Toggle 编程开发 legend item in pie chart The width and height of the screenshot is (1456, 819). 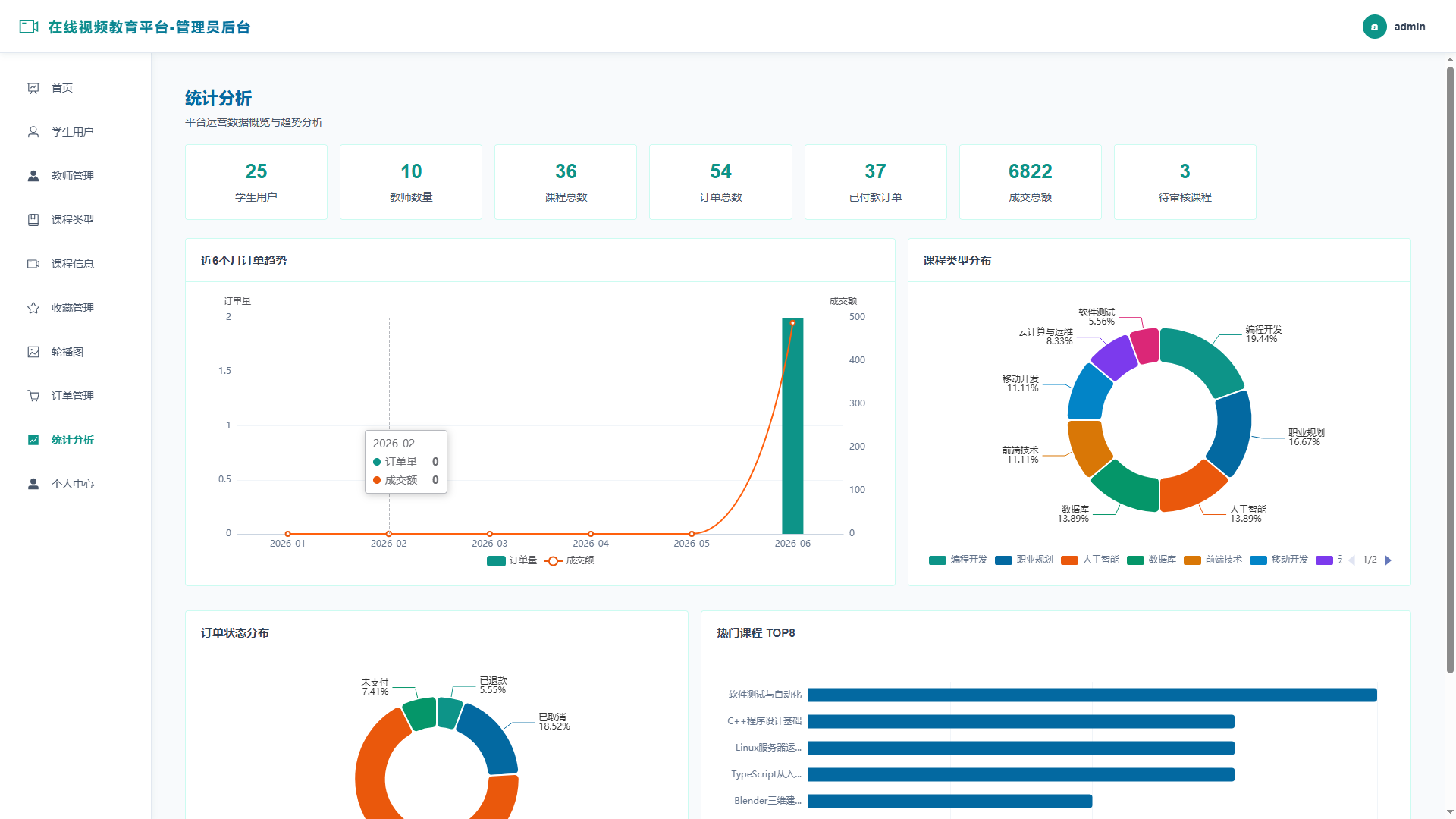tap(958, 560)
